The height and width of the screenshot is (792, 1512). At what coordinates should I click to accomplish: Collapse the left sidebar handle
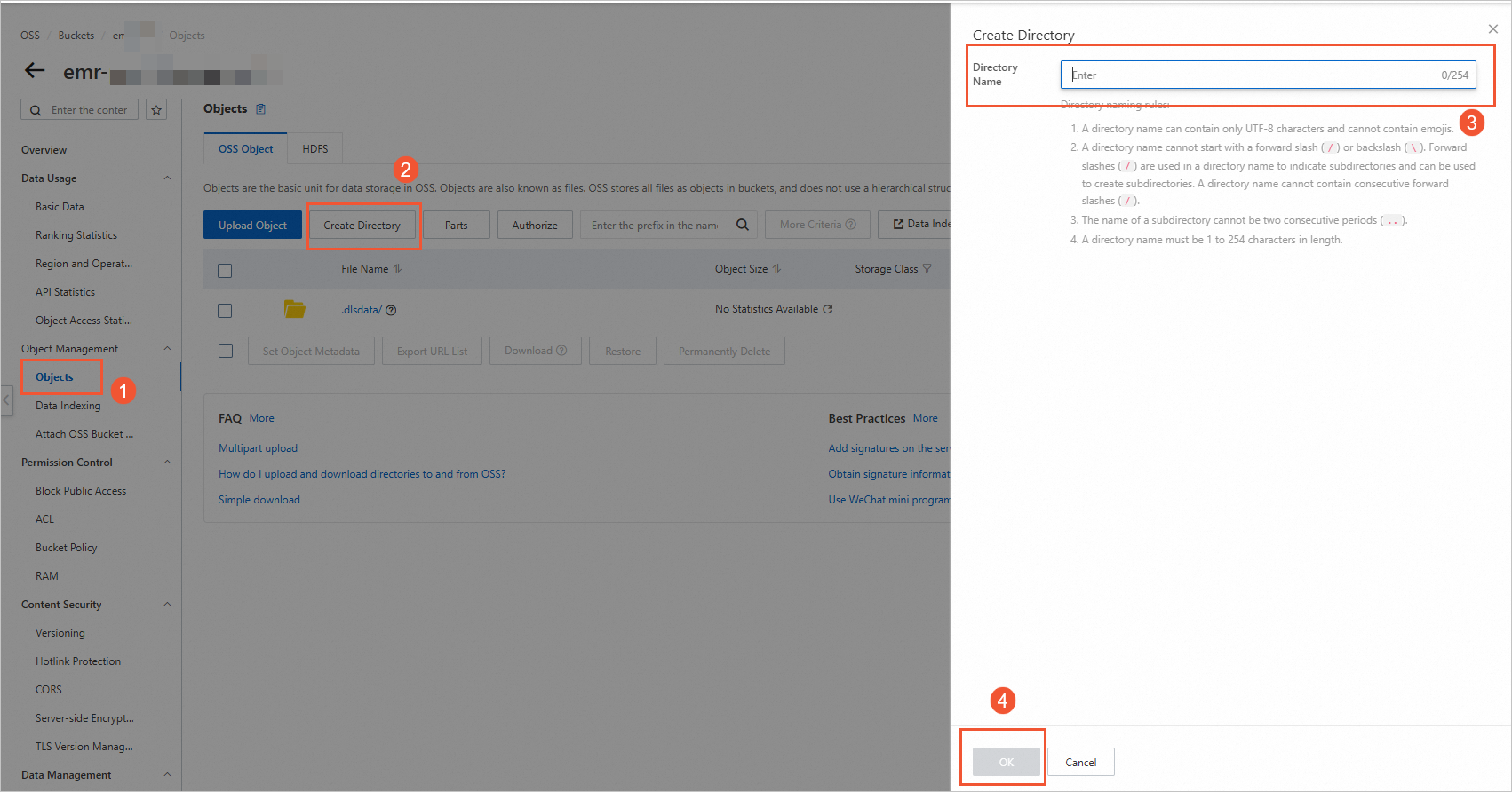tap(6, 400)
